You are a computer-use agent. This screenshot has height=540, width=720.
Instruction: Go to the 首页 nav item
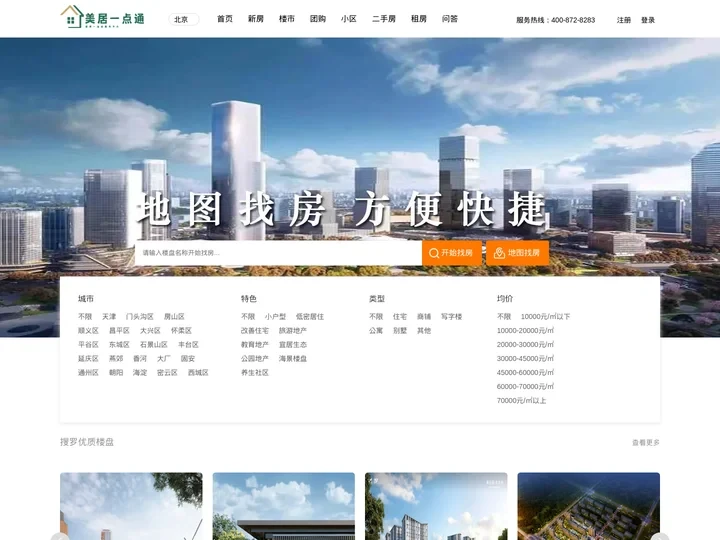(x=225, y=19)
